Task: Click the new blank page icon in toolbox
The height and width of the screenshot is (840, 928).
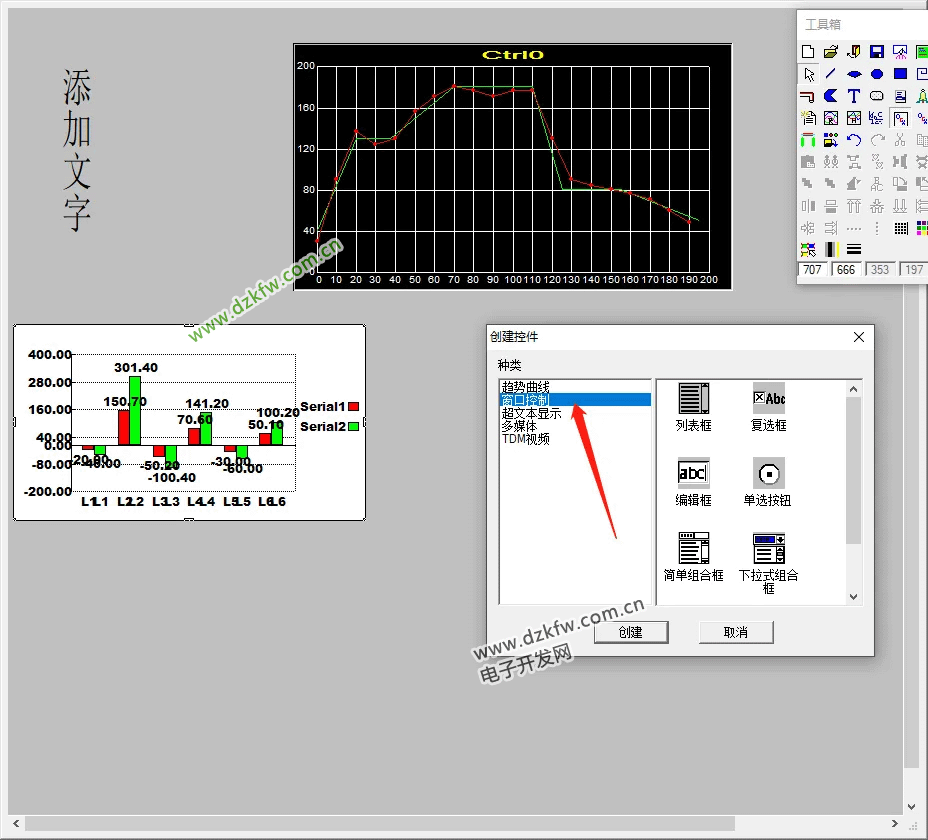Action: click(808, 52)
